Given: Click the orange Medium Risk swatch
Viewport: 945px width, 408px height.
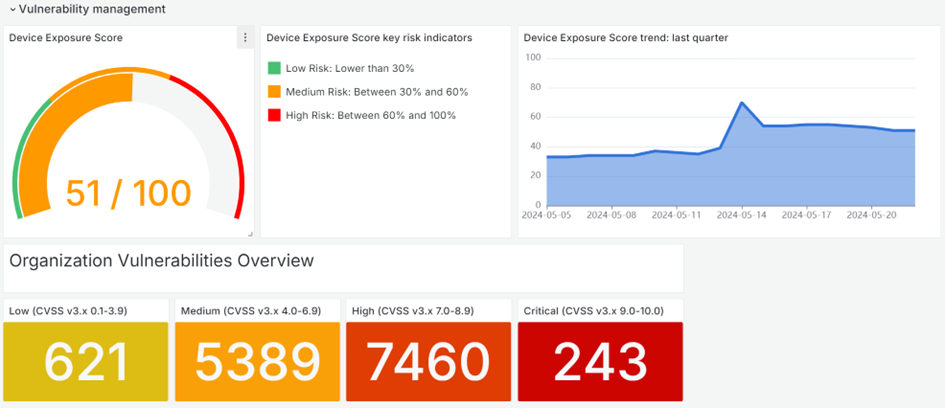Looking at the screenshot, I should coord(274,92).
